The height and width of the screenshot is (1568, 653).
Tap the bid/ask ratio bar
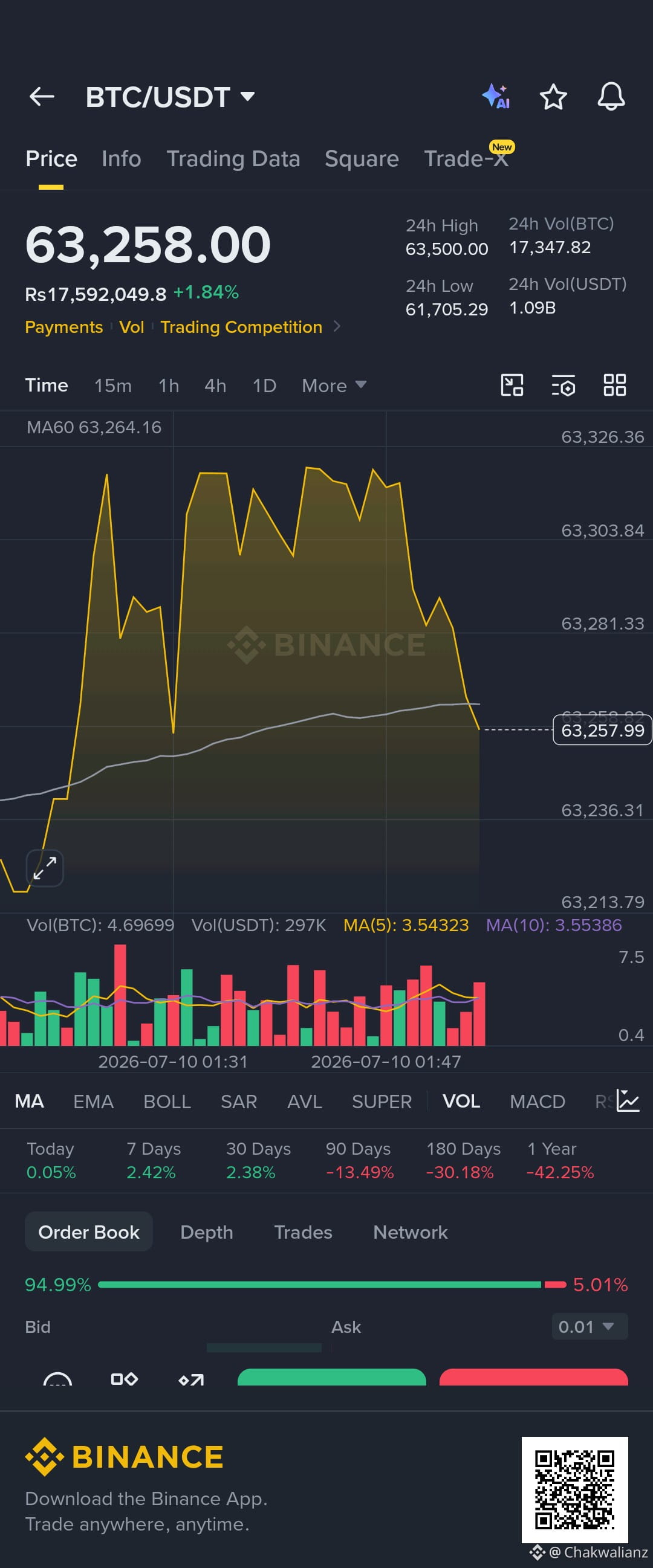point(332,1285)
